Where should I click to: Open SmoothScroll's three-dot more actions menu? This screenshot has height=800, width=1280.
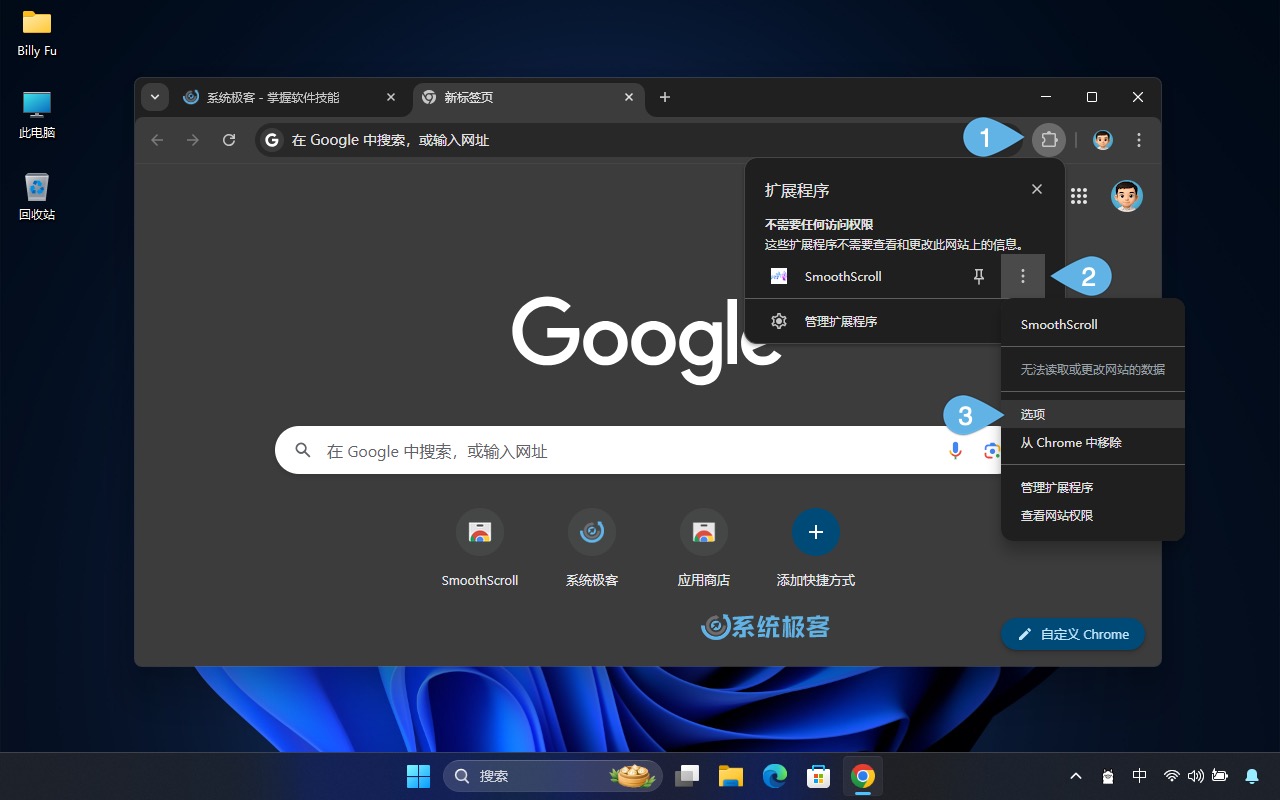point(1022,276)
